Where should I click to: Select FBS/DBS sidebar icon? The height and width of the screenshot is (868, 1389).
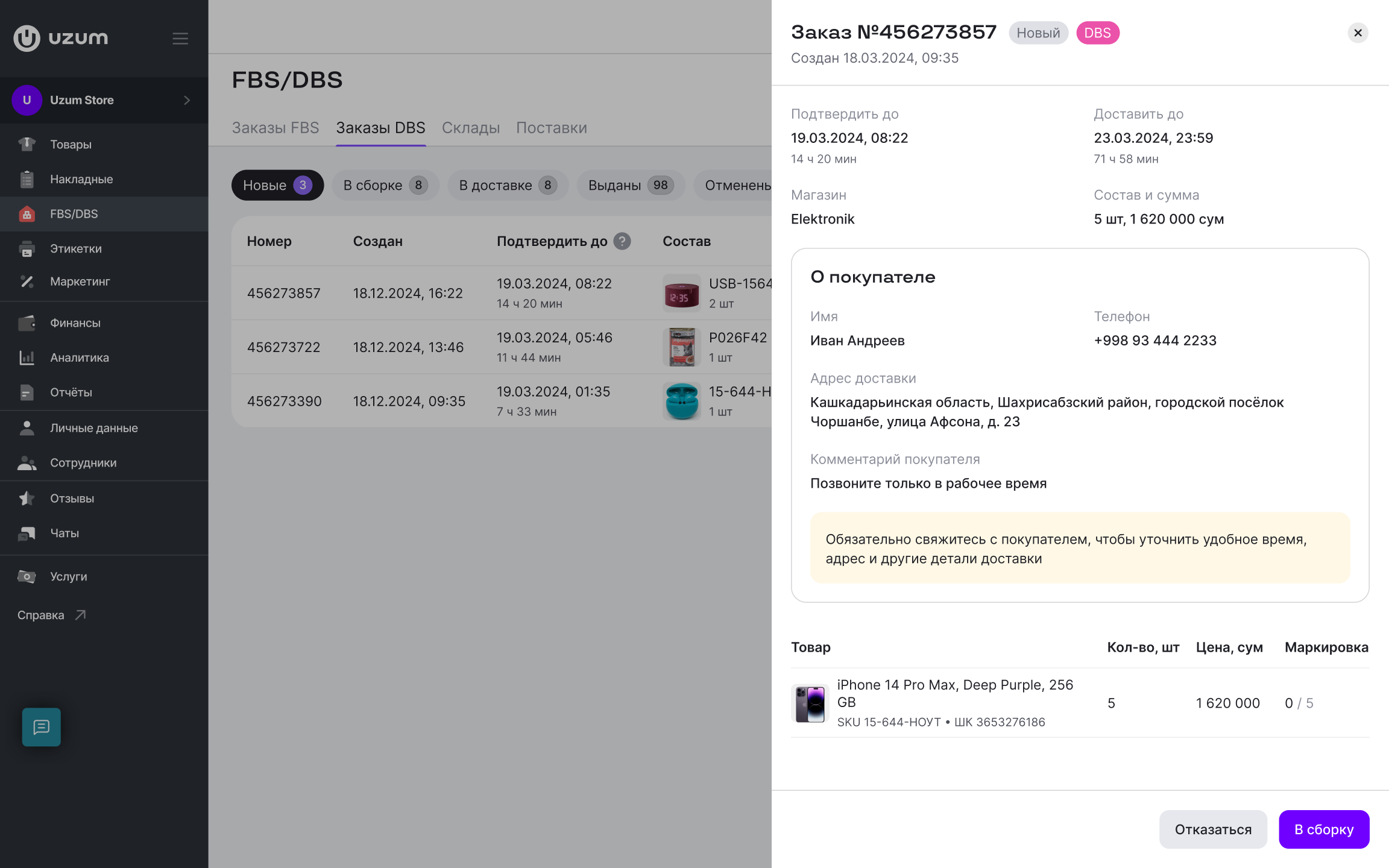coord(27,214)
